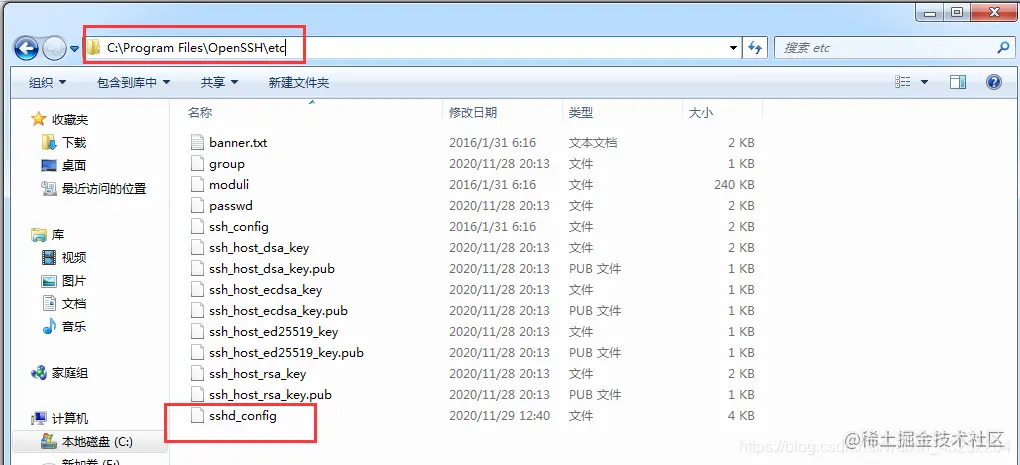
Task: Sort by the 类型 column header
Action: tap(581, 113)
